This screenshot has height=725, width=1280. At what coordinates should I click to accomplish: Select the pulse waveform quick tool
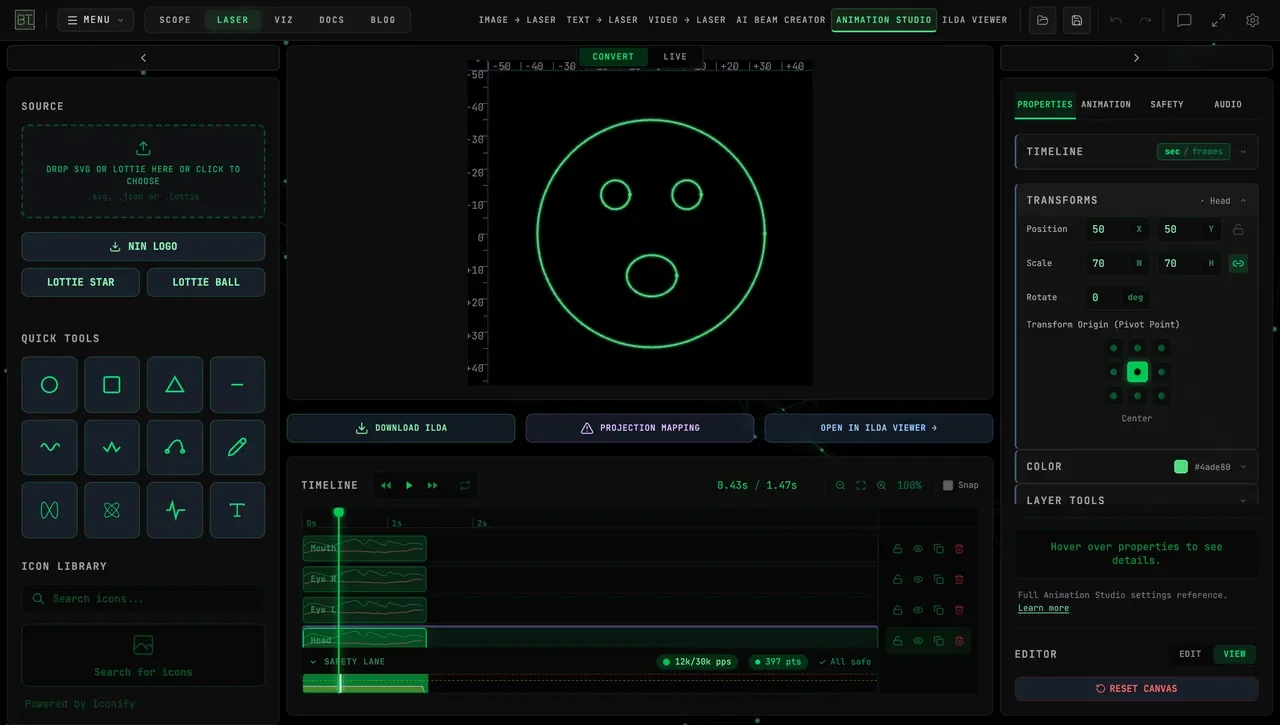coord(175,510)
